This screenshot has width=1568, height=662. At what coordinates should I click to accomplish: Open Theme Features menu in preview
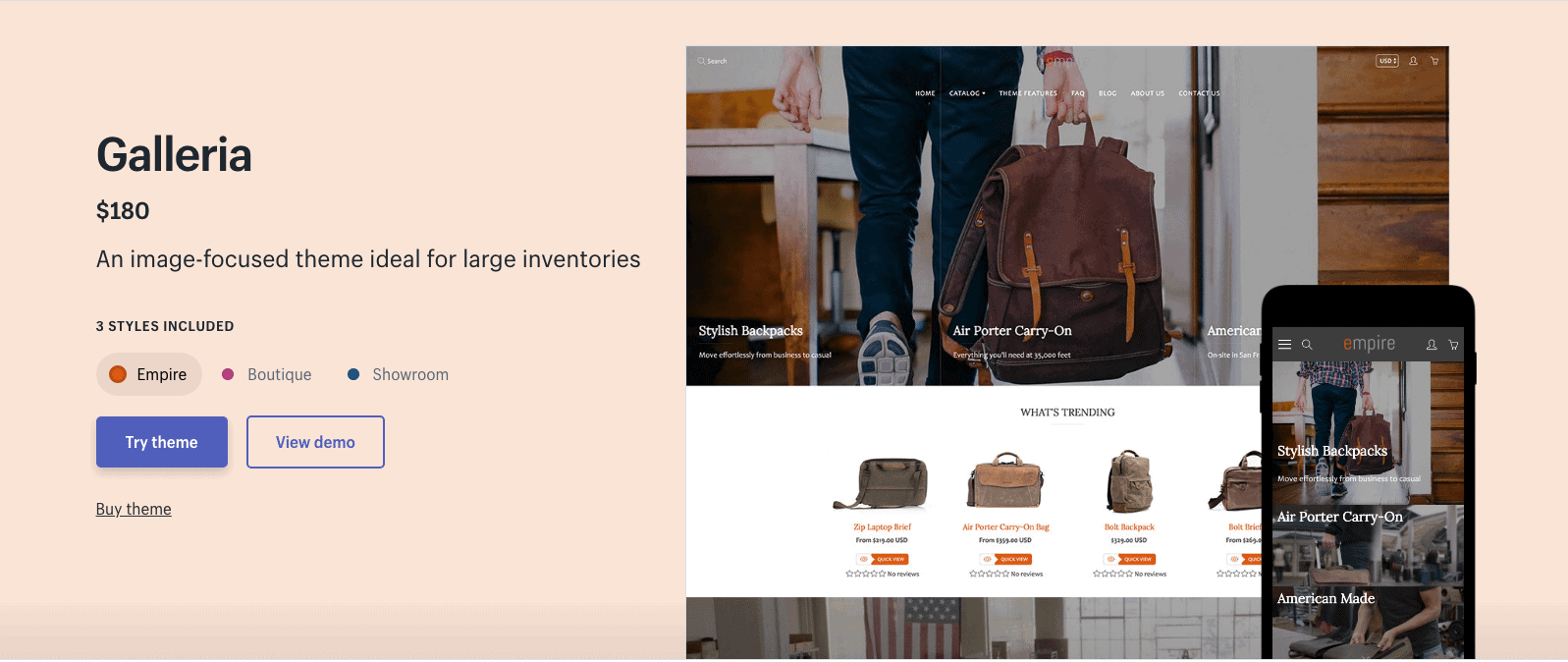pyautogui.click(x=1028, y=93)
